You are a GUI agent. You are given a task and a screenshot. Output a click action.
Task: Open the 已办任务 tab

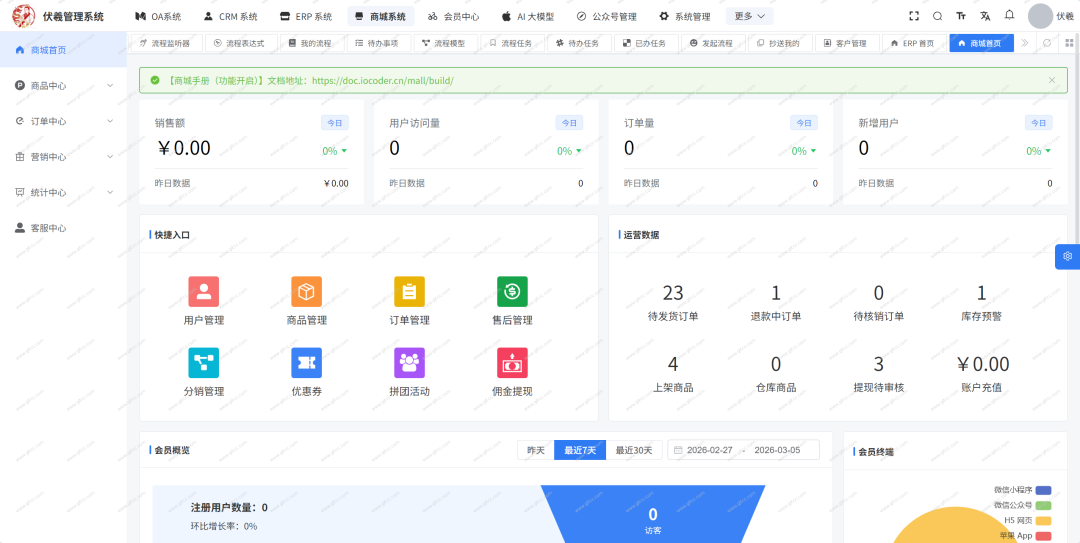645,43
